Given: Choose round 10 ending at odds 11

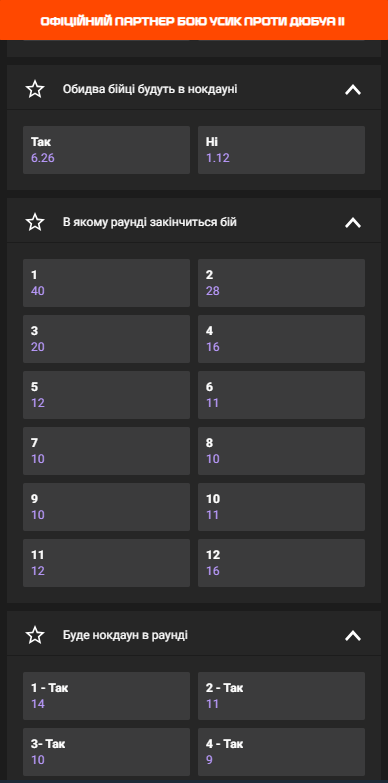Looking at the screenshot, I should click(281, 506).
